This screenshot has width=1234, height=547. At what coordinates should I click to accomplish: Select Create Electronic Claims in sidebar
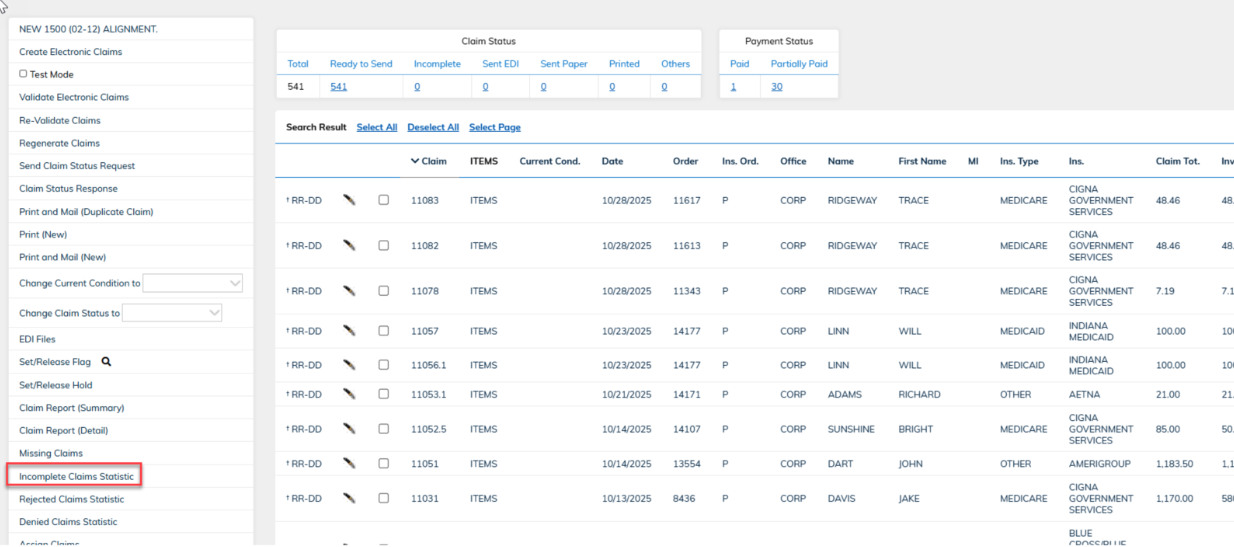(70, 52)
